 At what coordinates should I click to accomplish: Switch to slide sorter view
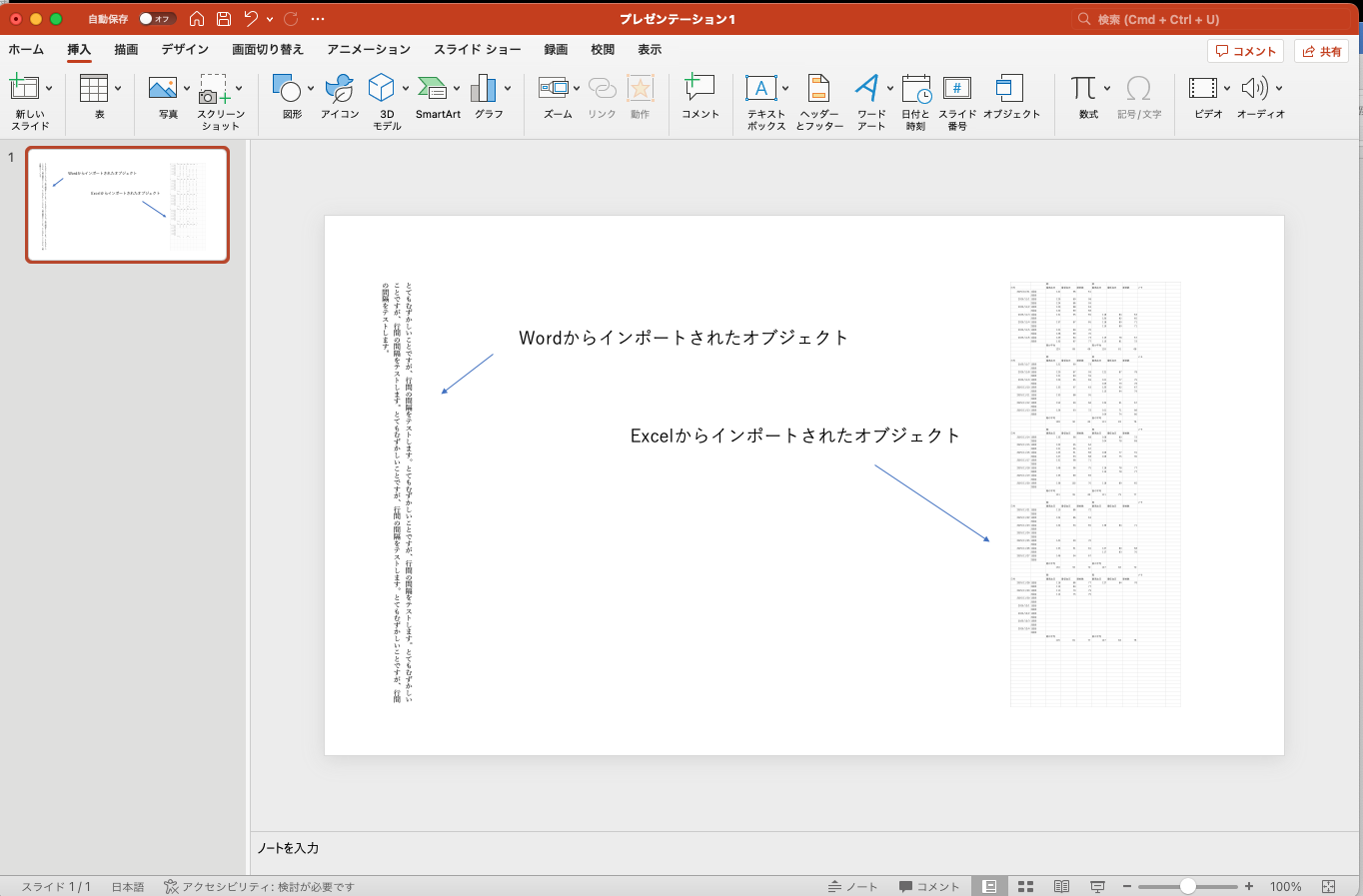coord(1025,886)
